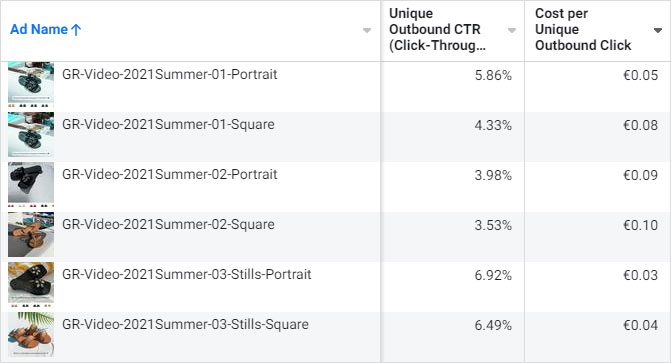Open the Summer-01-Square ad thumbnail

click(x=31, y=134)
